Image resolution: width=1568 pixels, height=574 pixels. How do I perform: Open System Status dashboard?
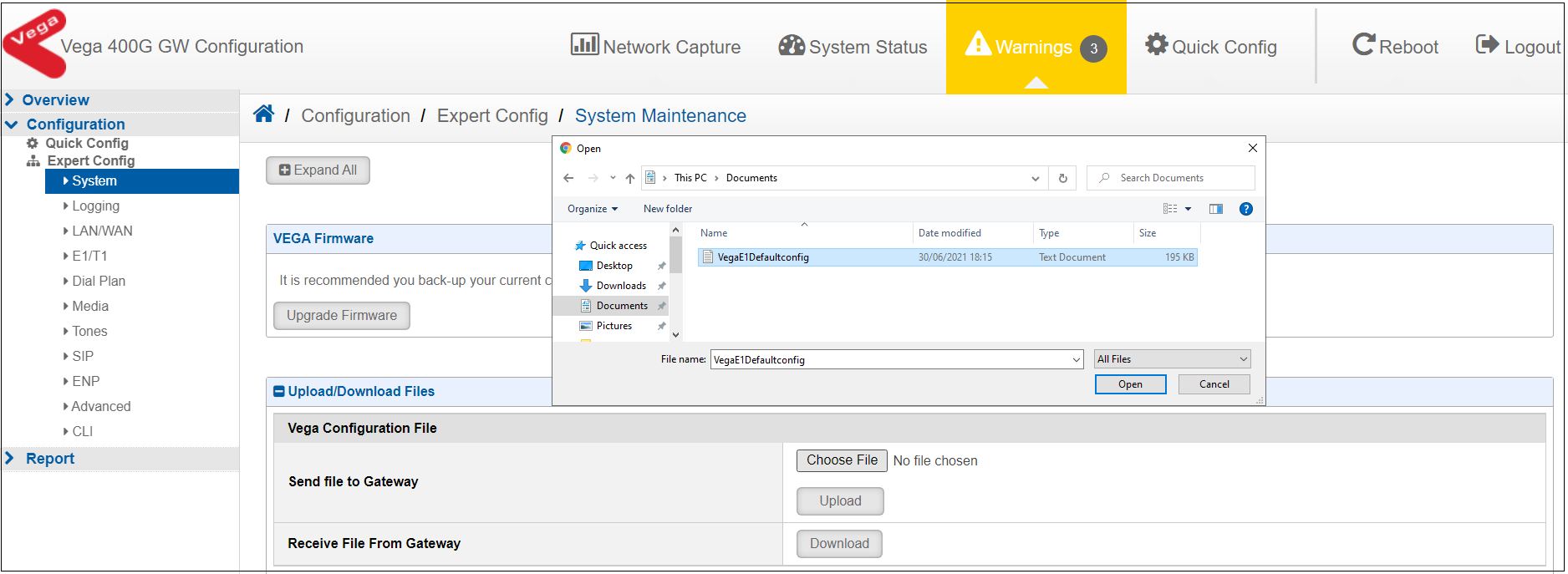(x=853, y=46)
